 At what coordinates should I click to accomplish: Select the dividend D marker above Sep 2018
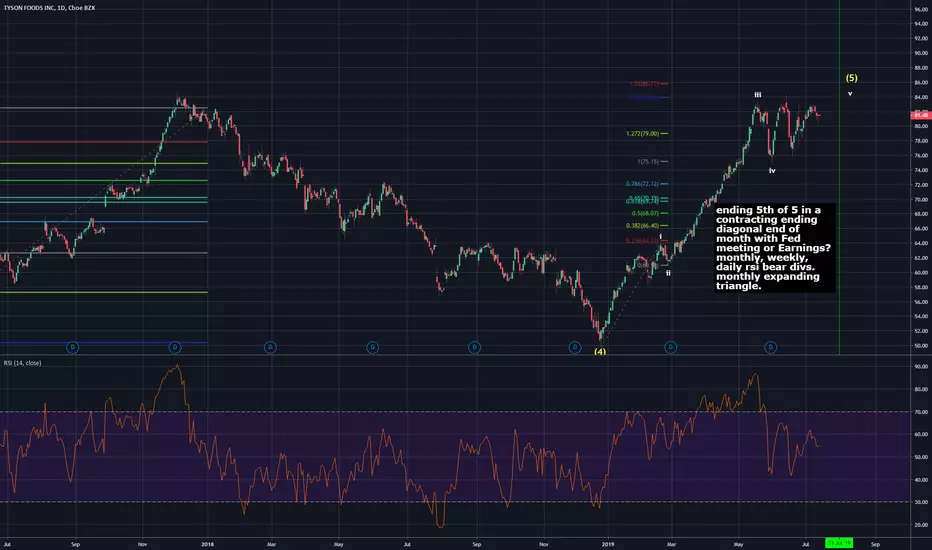[x=474, y=347]
